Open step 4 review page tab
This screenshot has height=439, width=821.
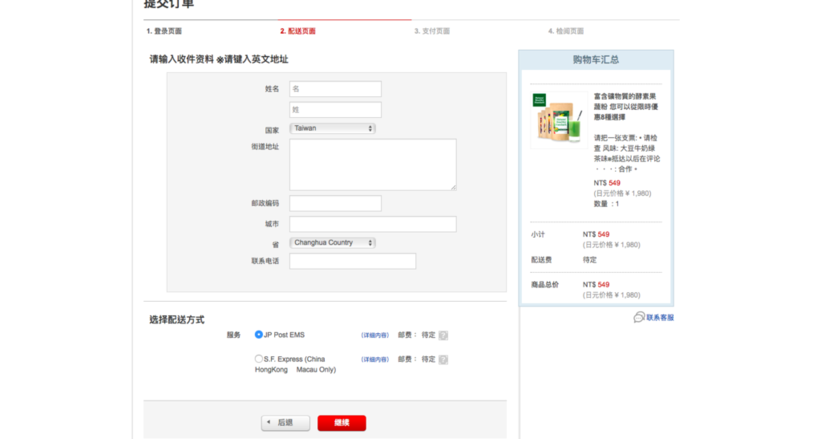tap(566, 31)
